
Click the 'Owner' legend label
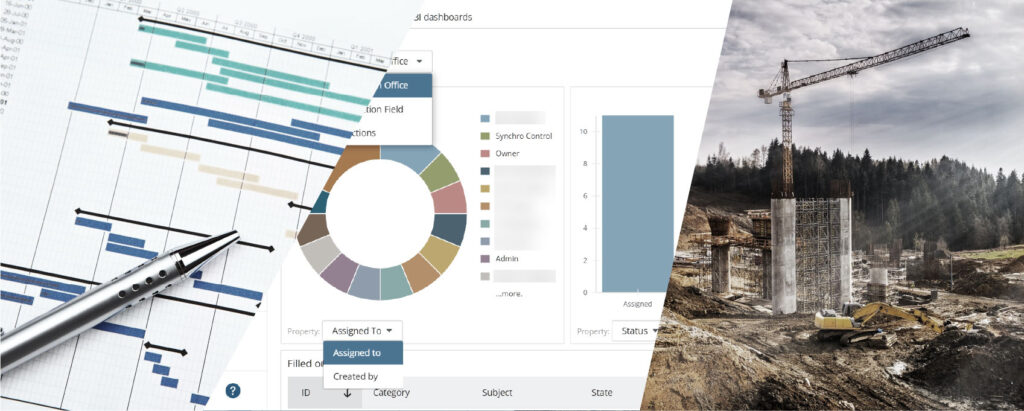[x=507, y=154]
